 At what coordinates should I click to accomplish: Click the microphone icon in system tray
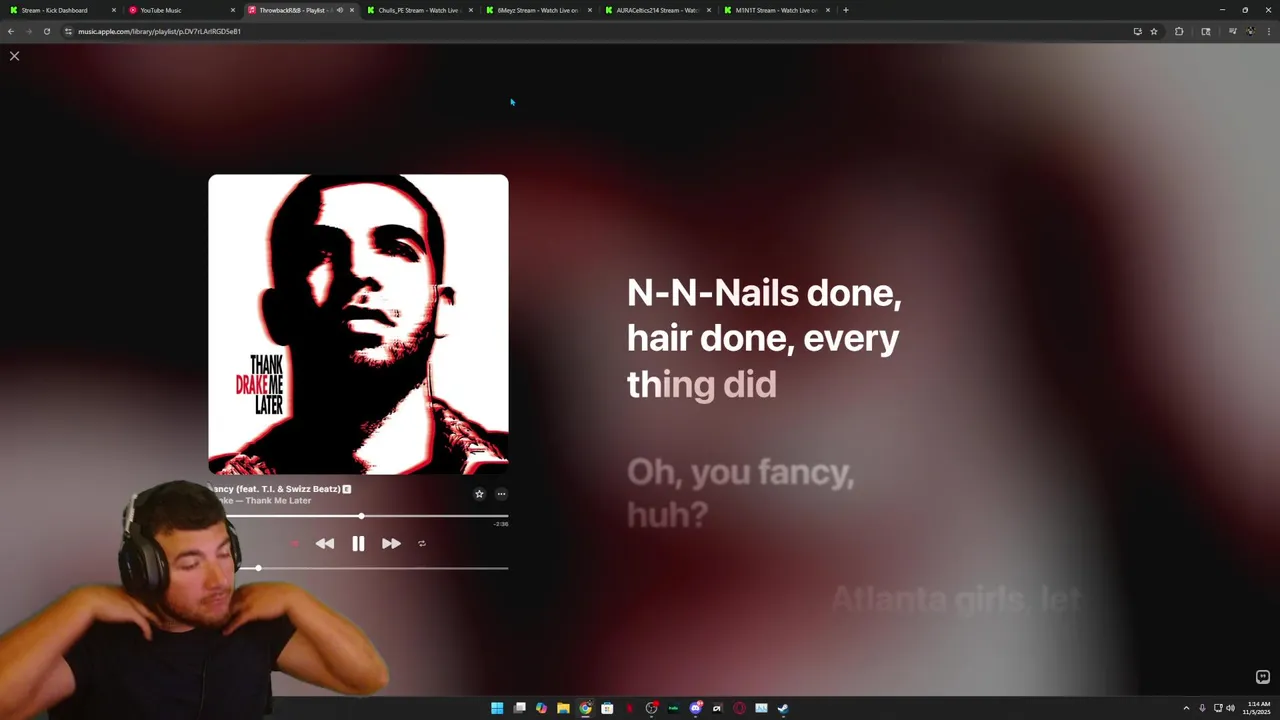point(1202,708)
